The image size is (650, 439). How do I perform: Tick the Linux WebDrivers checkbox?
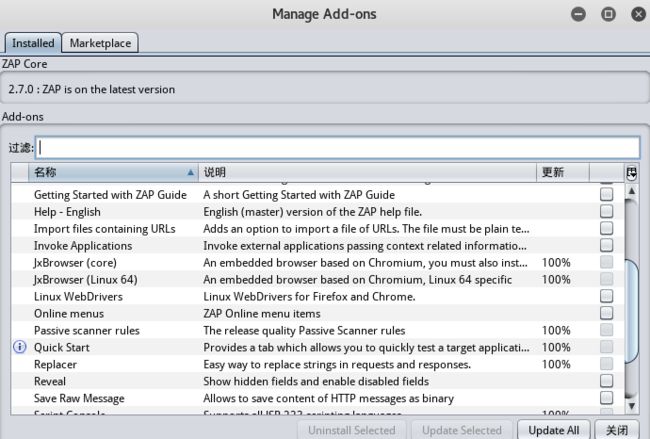[x=606, y=296]
